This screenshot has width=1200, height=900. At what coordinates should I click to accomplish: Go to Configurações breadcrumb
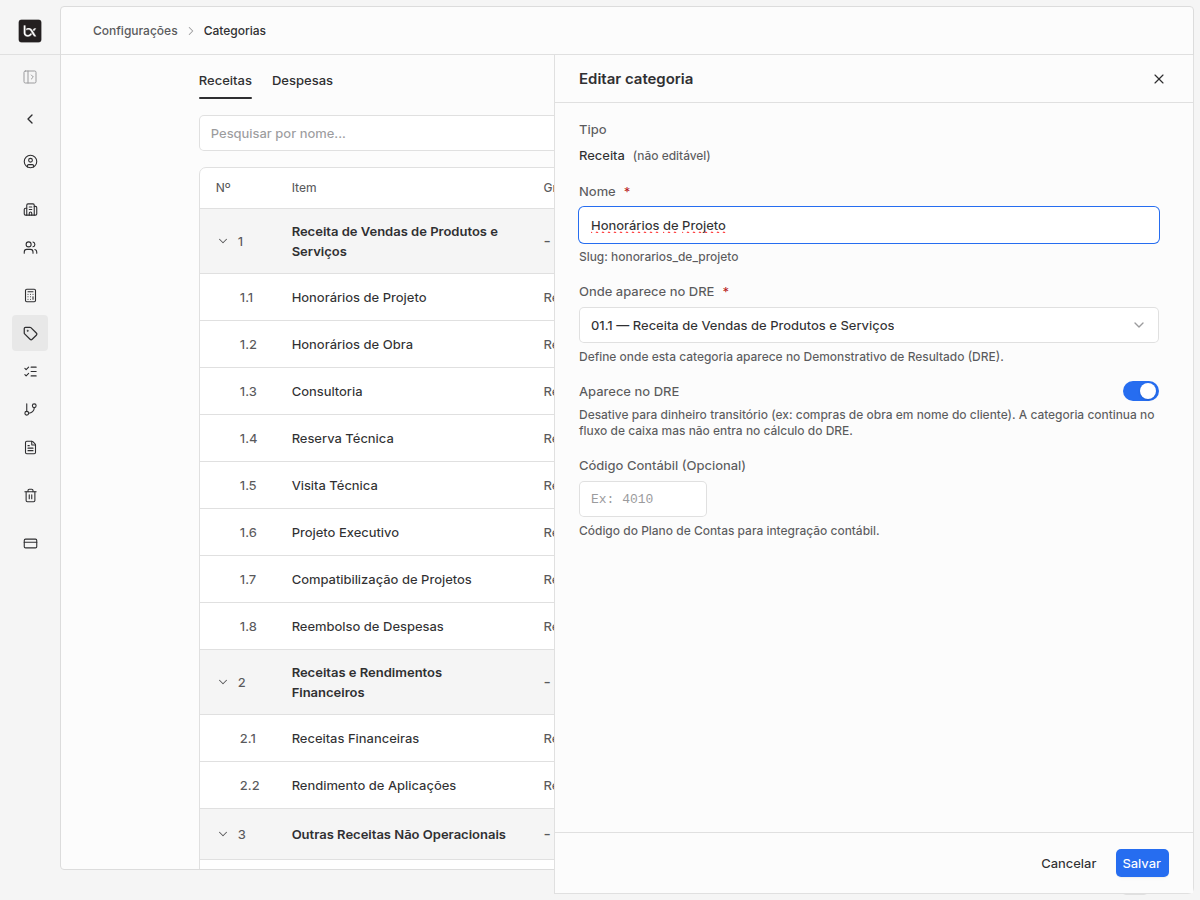pyautogui.click(x=135, y=31)
